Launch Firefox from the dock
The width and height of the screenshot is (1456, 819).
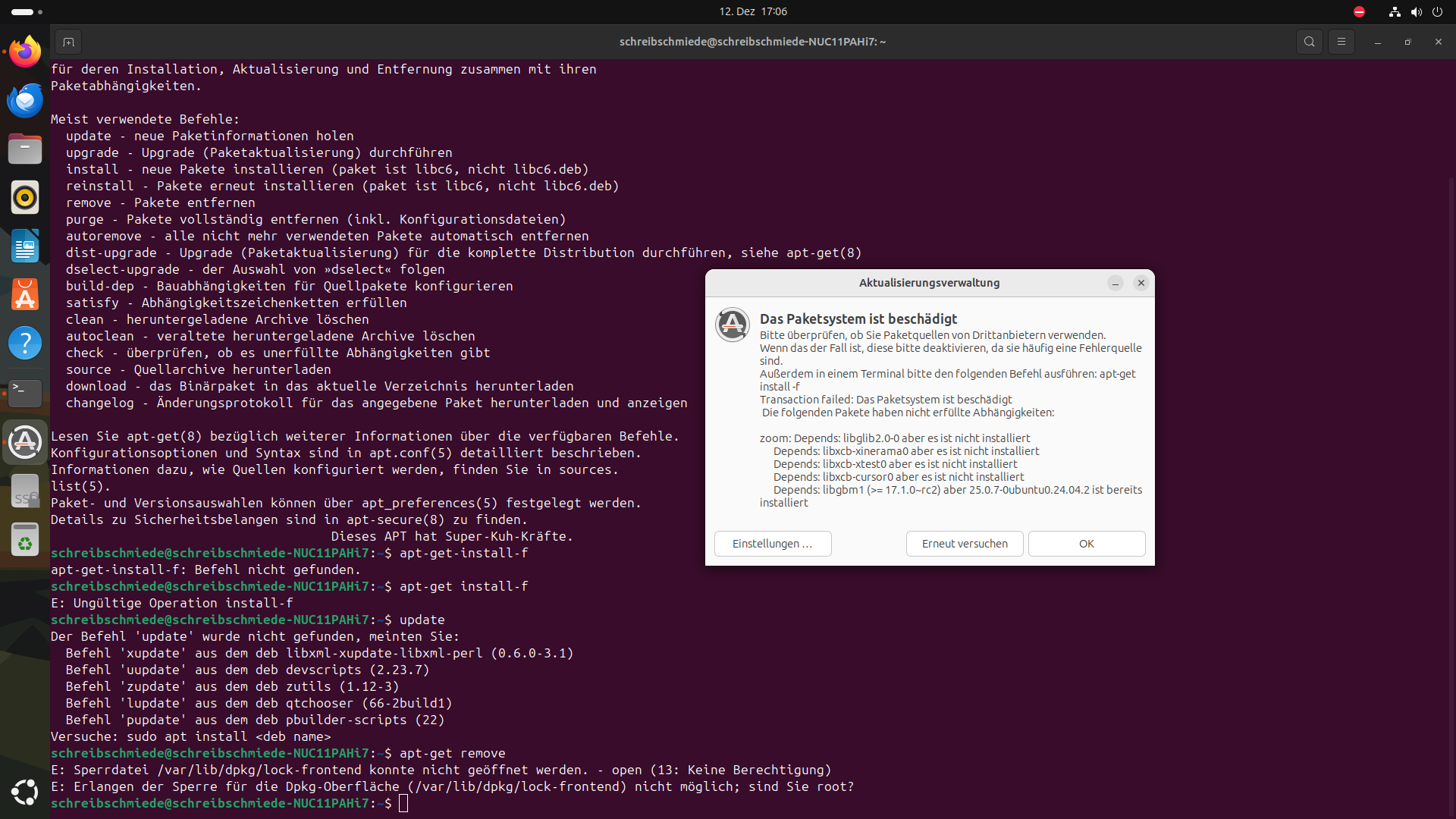point(25,52)
